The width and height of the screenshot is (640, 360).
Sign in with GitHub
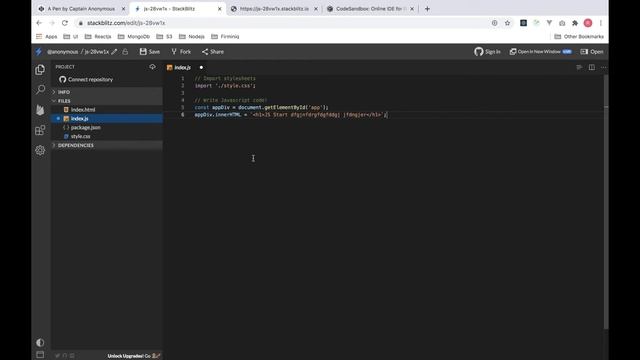487,52
